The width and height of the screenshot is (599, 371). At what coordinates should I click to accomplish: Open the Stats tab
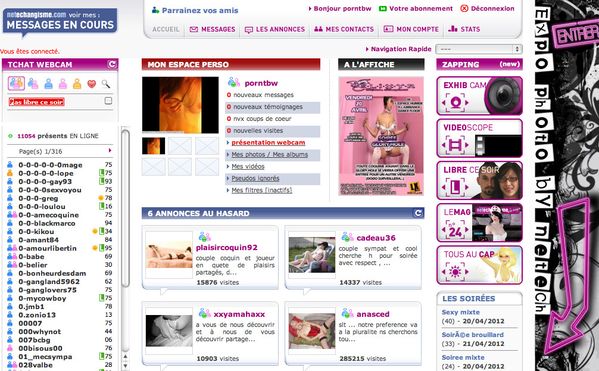coord(470,29)
